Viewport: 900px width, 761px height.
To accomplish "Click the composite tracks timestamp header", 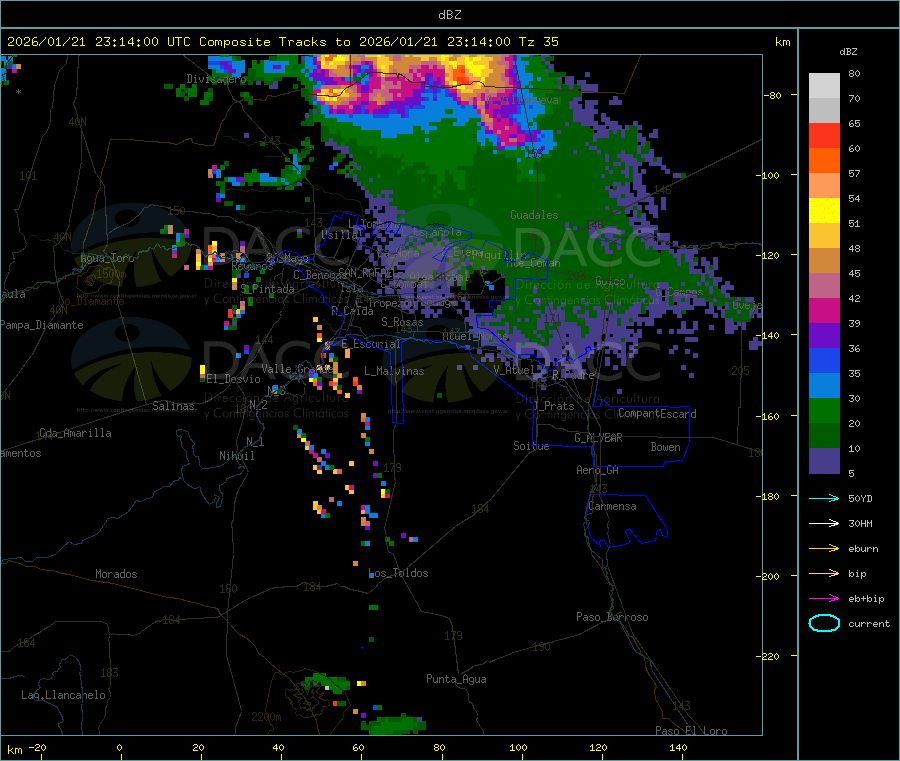I will point(282,41).
